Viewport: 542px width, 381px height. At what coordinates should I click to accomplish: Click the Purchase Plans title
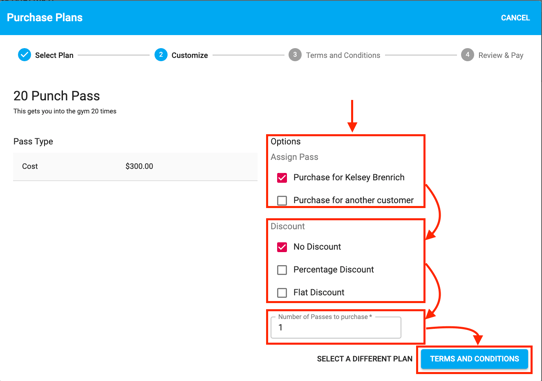pyautogui.click(x=45, y=18)
